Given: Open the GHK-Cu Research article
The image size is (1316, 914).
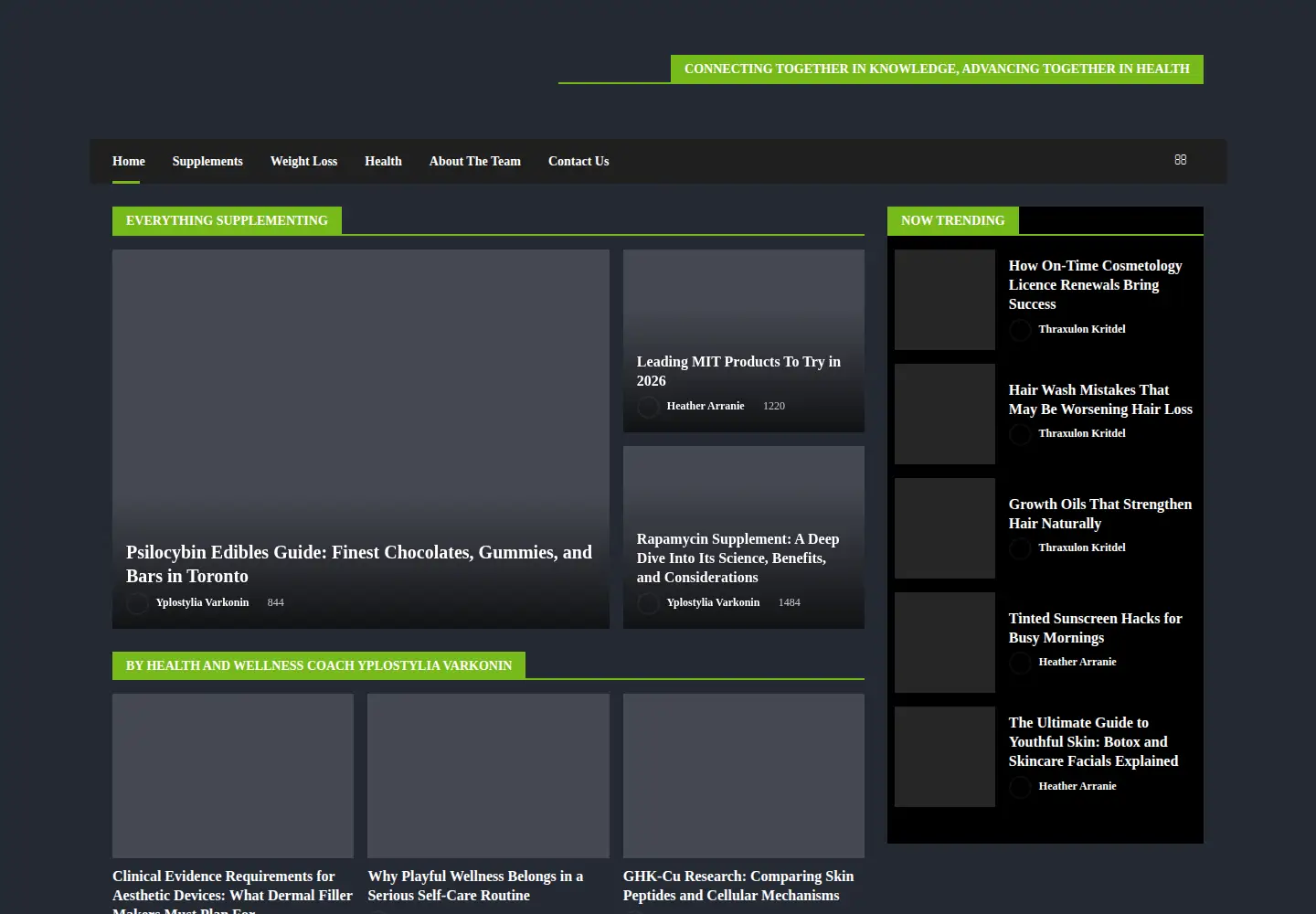Looking at the screenshot, I should pos(738,886).
